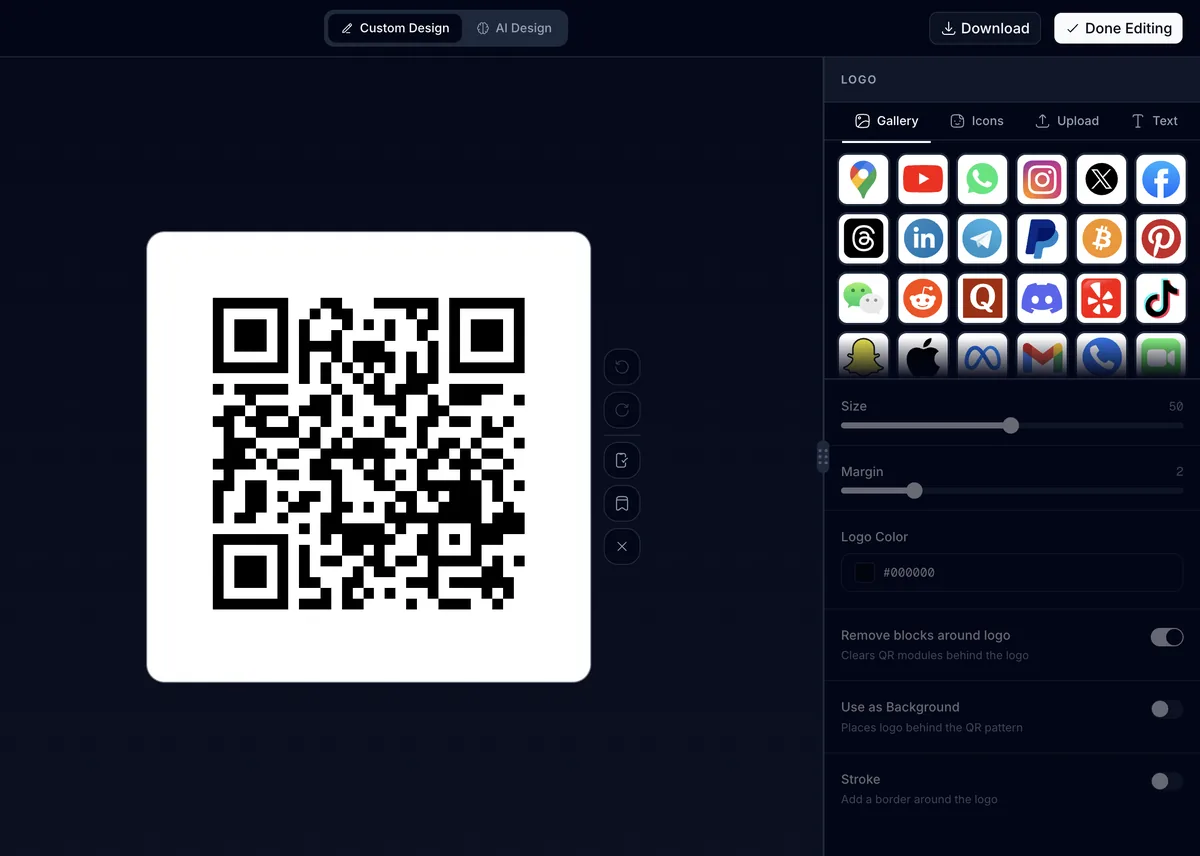The image size is (1200, 856).
Task: Click the panel divider grip handle
Action: click(x=823, y=457)
